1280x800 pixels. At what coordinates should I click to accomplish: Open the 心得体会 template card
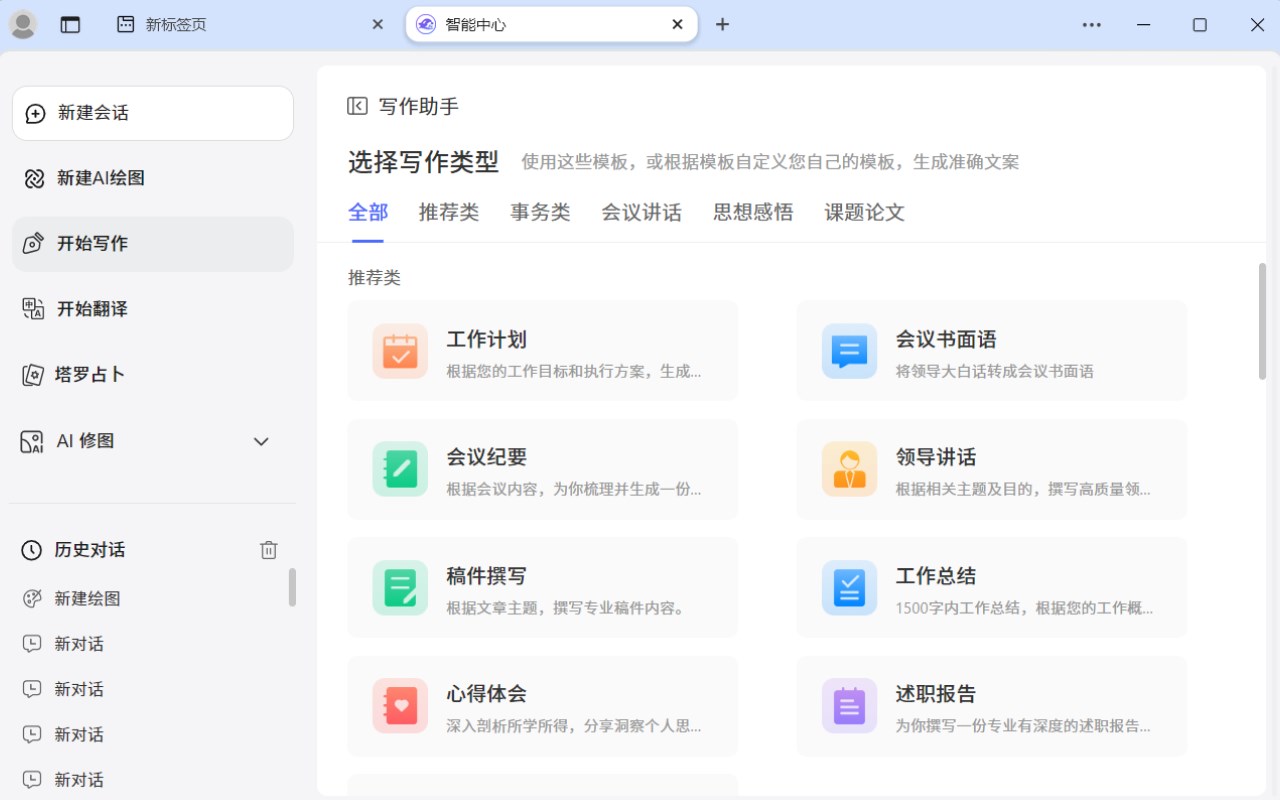pos(543,706)
